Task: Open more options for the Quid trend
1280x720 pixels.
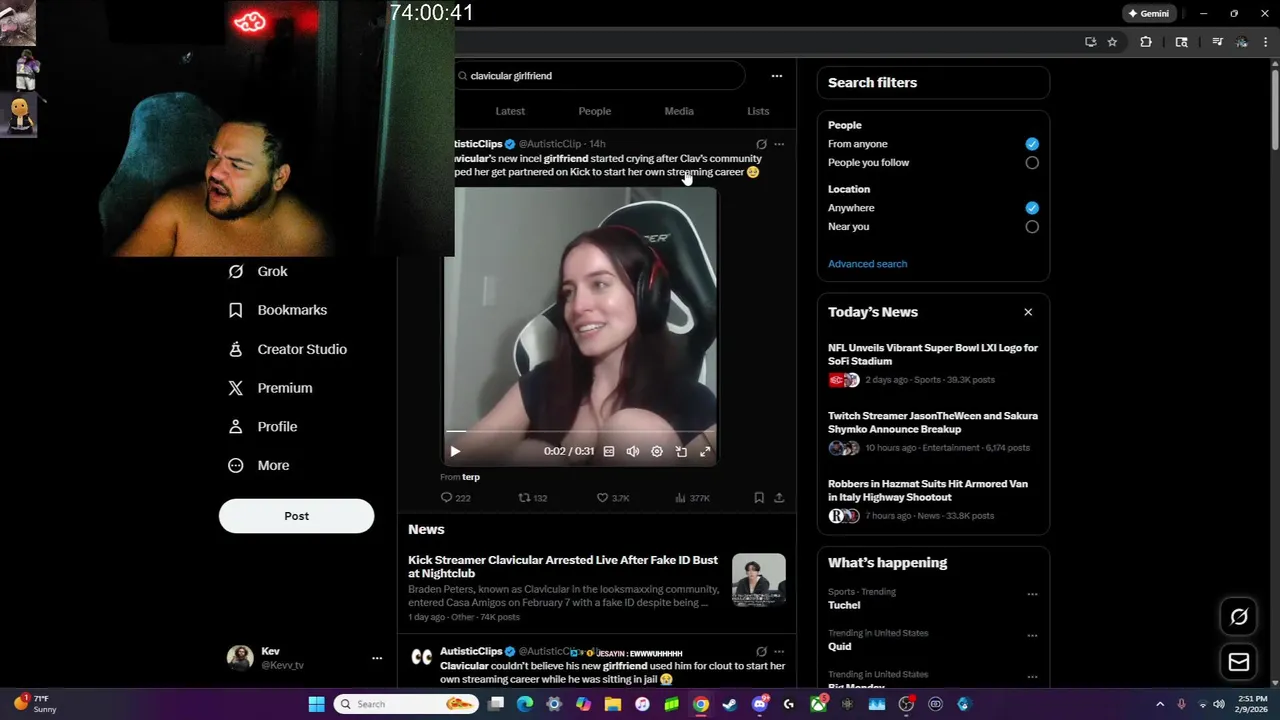Action: click(x=1032, y=636)
